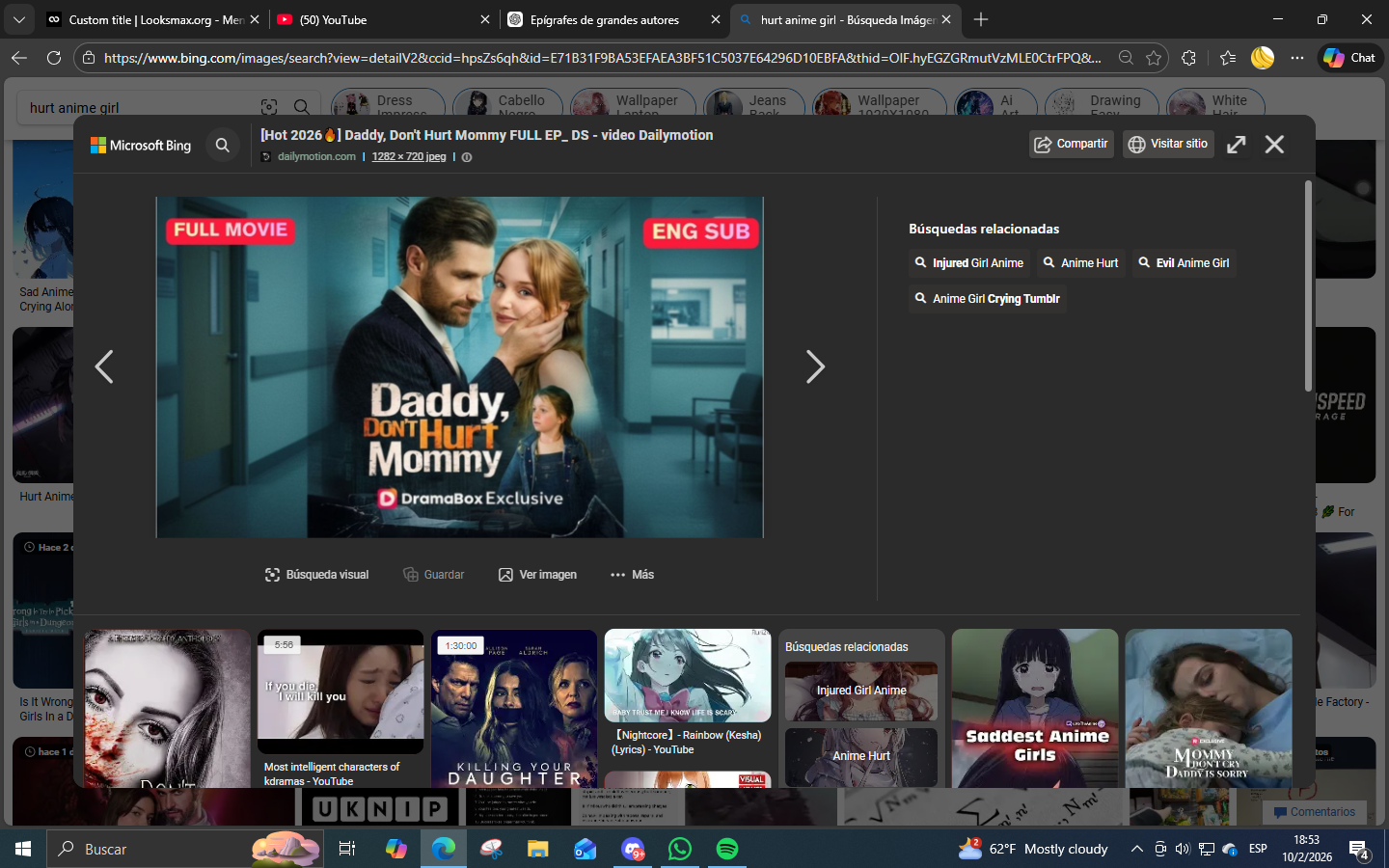Viewport: 1389px width, 868px height.
Task: Click the Búsqueda visual button
Action: tap(317, 575)
